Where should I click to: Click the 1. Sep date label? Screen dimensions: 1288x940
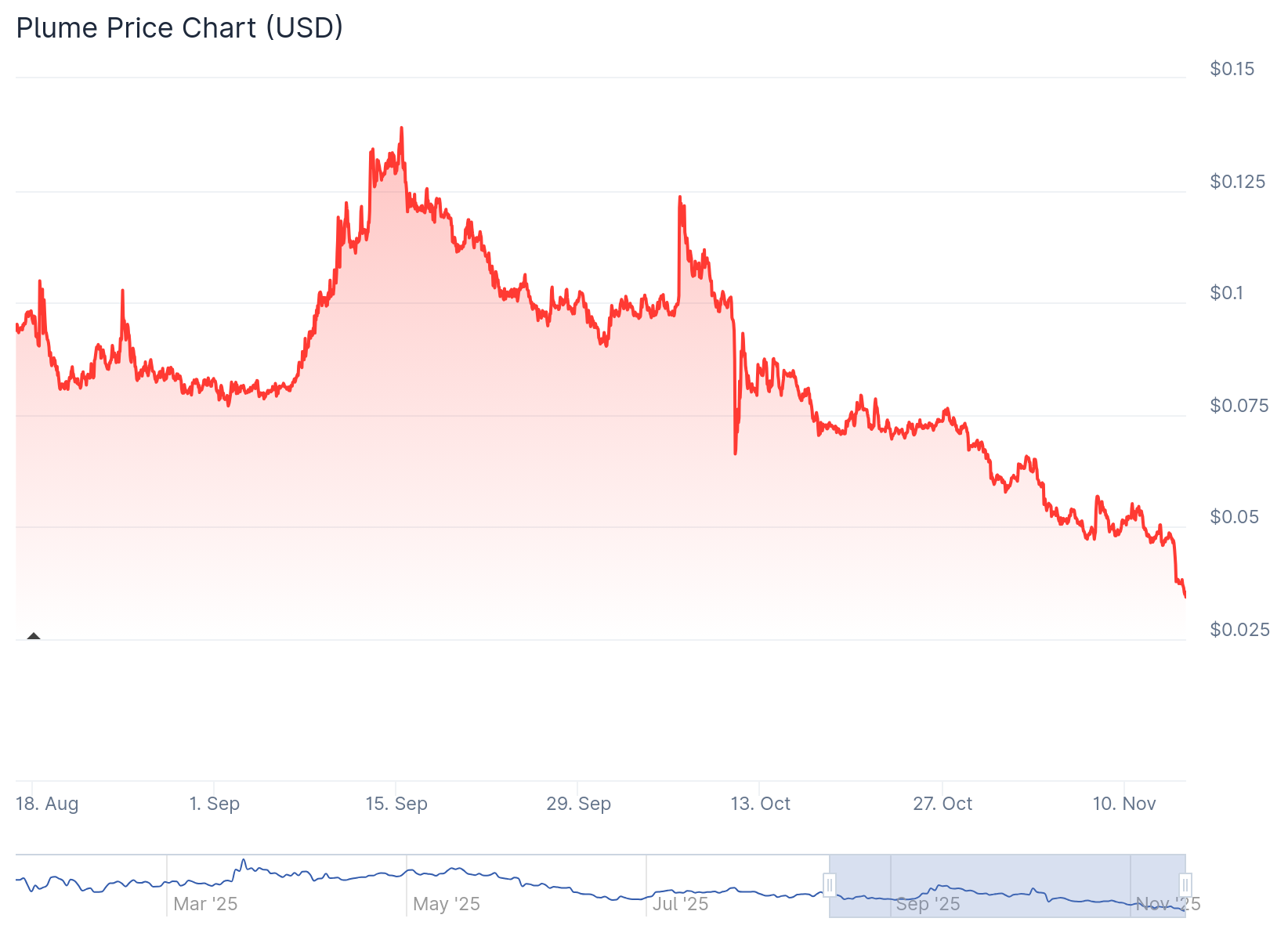[215, 804]
